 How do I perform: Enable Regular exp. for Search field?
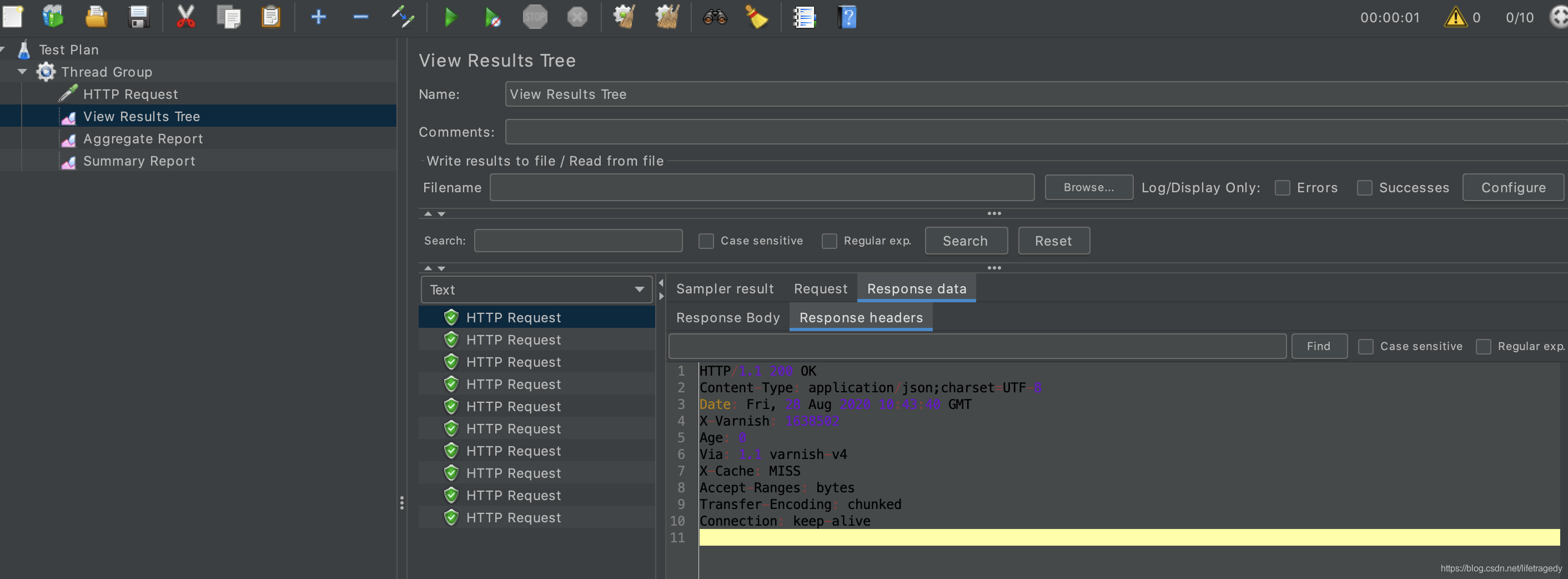829,241
